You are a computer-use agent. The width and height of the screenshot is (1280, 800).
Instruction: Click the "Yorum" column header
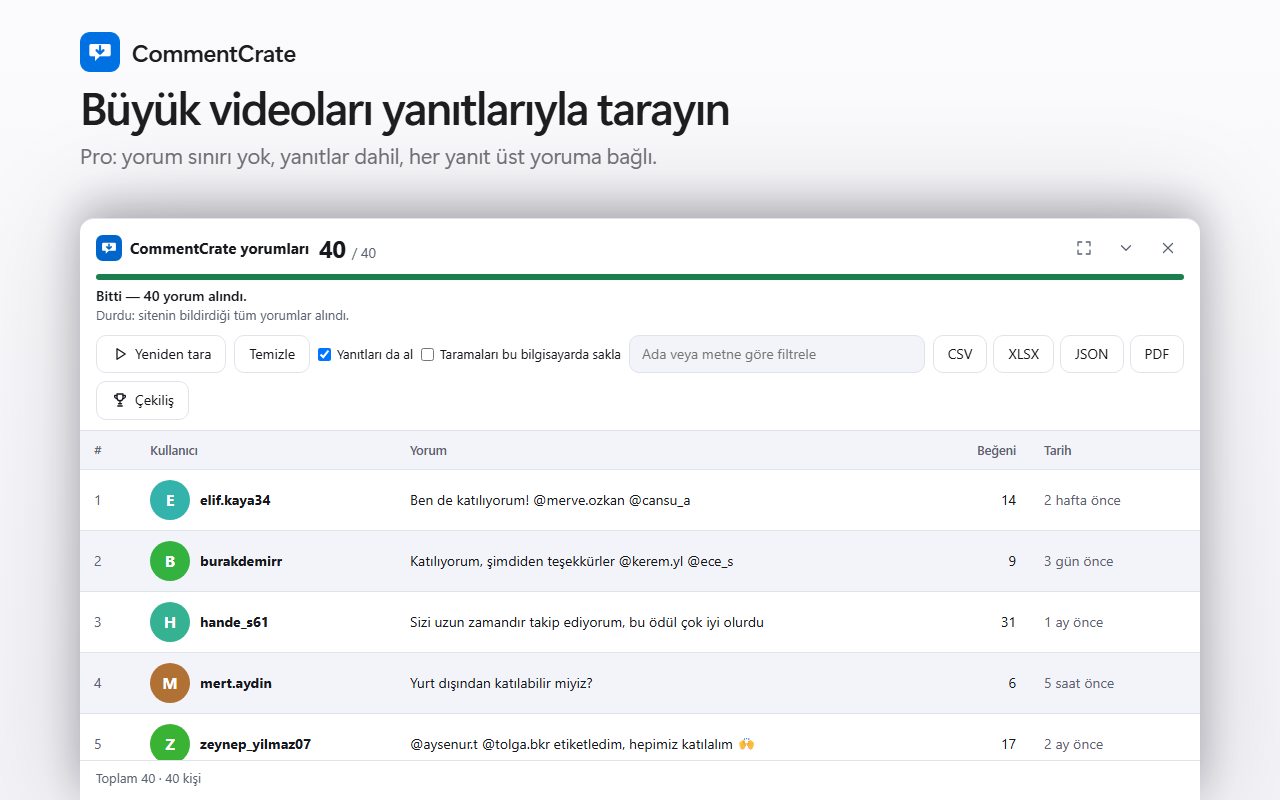428,450
